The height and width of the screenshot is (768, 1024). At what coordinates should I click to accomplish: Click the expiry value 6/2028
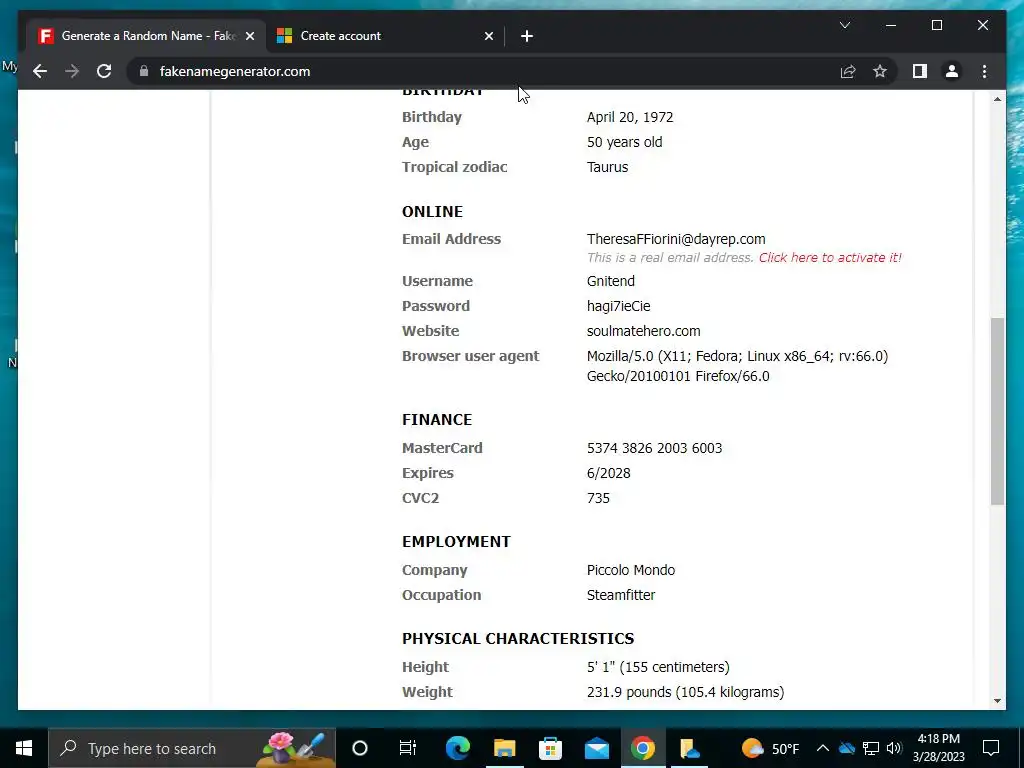(x=609, y=473)
